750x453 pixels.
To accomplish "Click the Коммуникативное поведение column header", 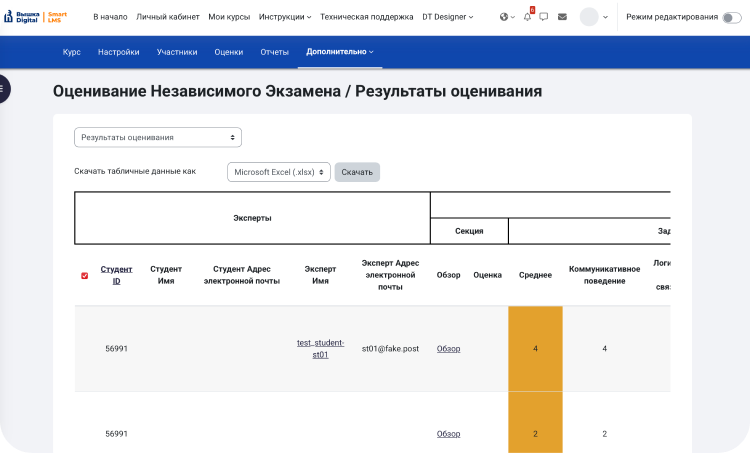I will [x=604, y=275].
